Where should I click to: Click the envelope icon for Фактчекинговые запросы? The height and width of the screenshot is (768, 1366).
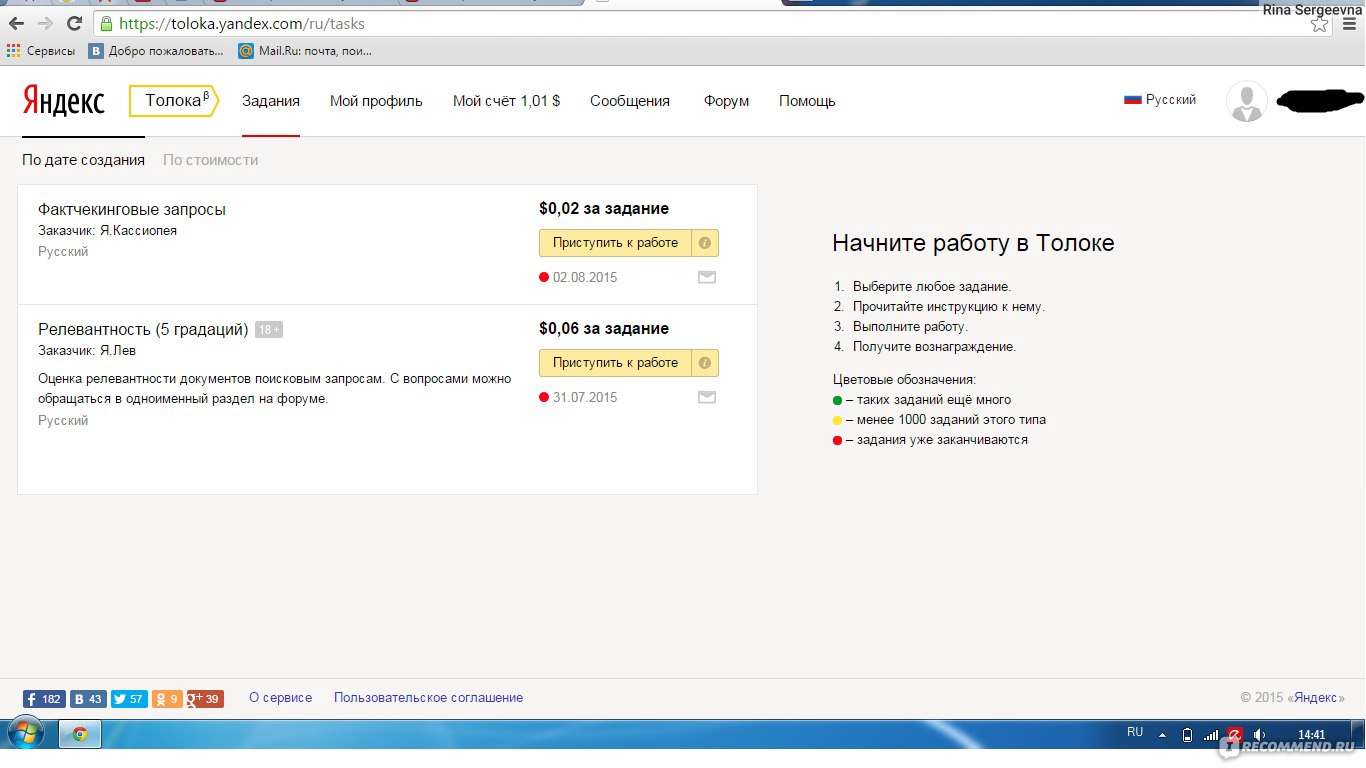707,277
